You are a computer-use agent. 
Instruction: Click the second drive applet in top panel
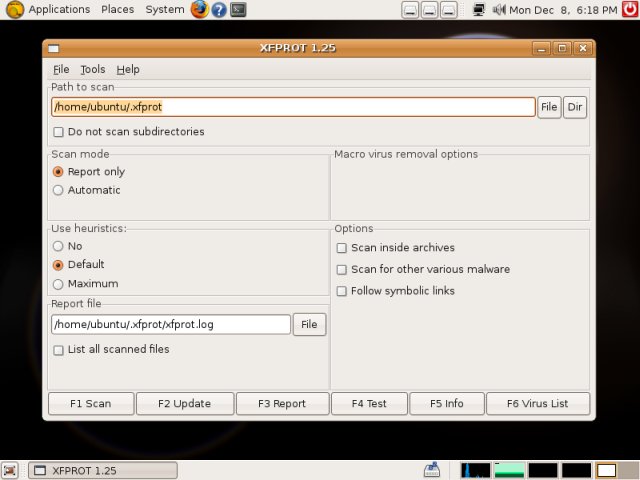point(429,10)
